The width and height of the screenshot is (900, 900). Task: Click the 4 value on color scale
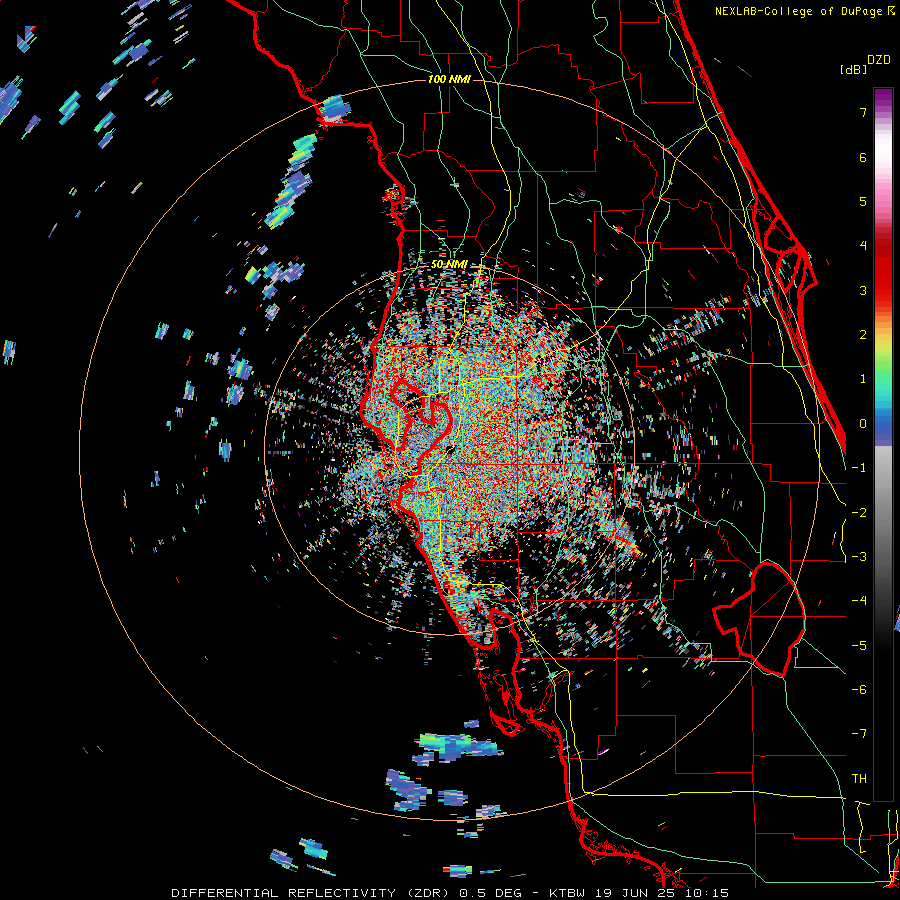coord(863,246)
